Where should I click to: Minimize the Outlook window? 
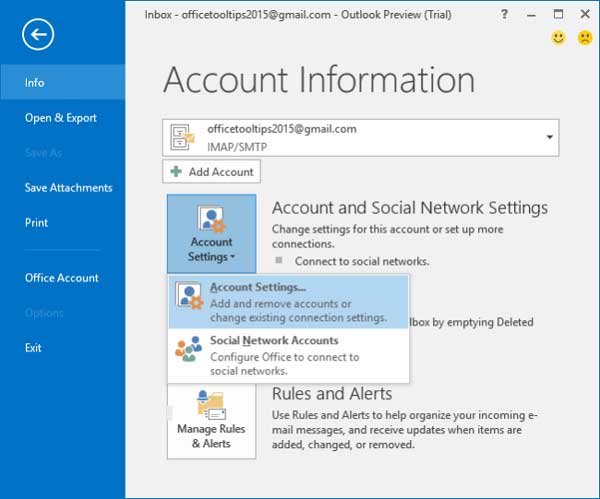[531, 15]
